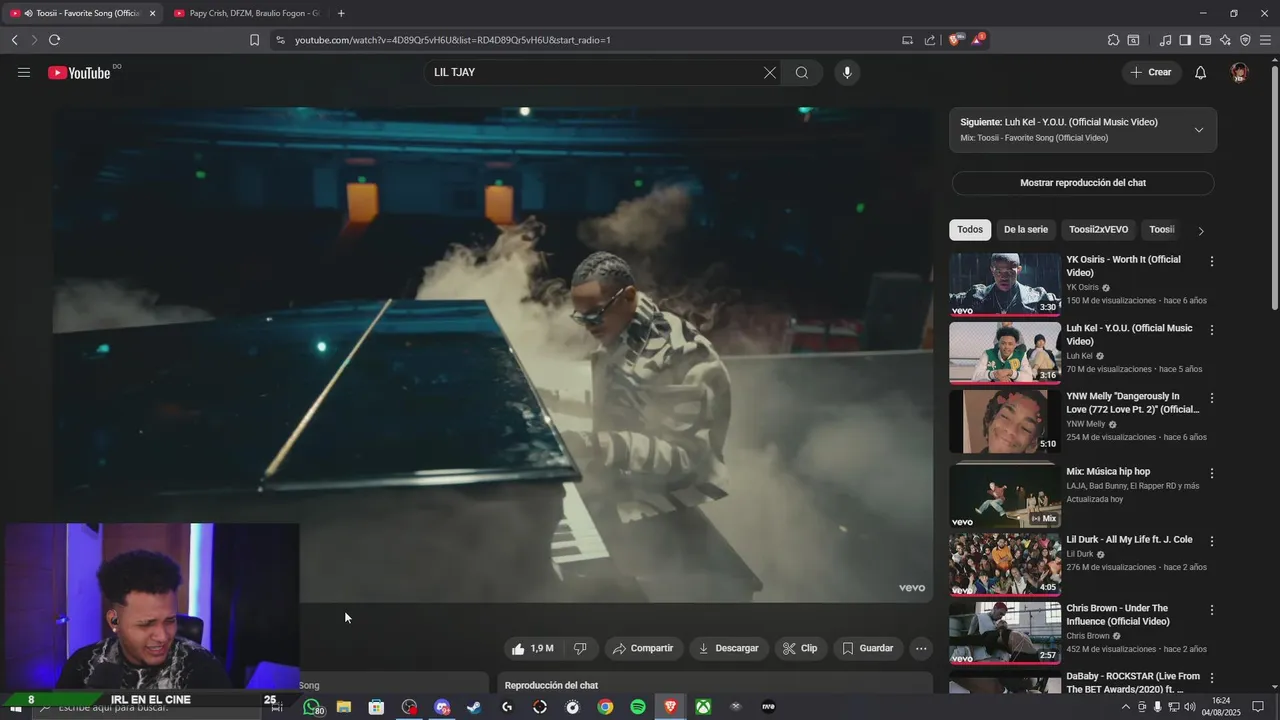Open Brave Rewards triangle icon

click(x=977, y=40)
